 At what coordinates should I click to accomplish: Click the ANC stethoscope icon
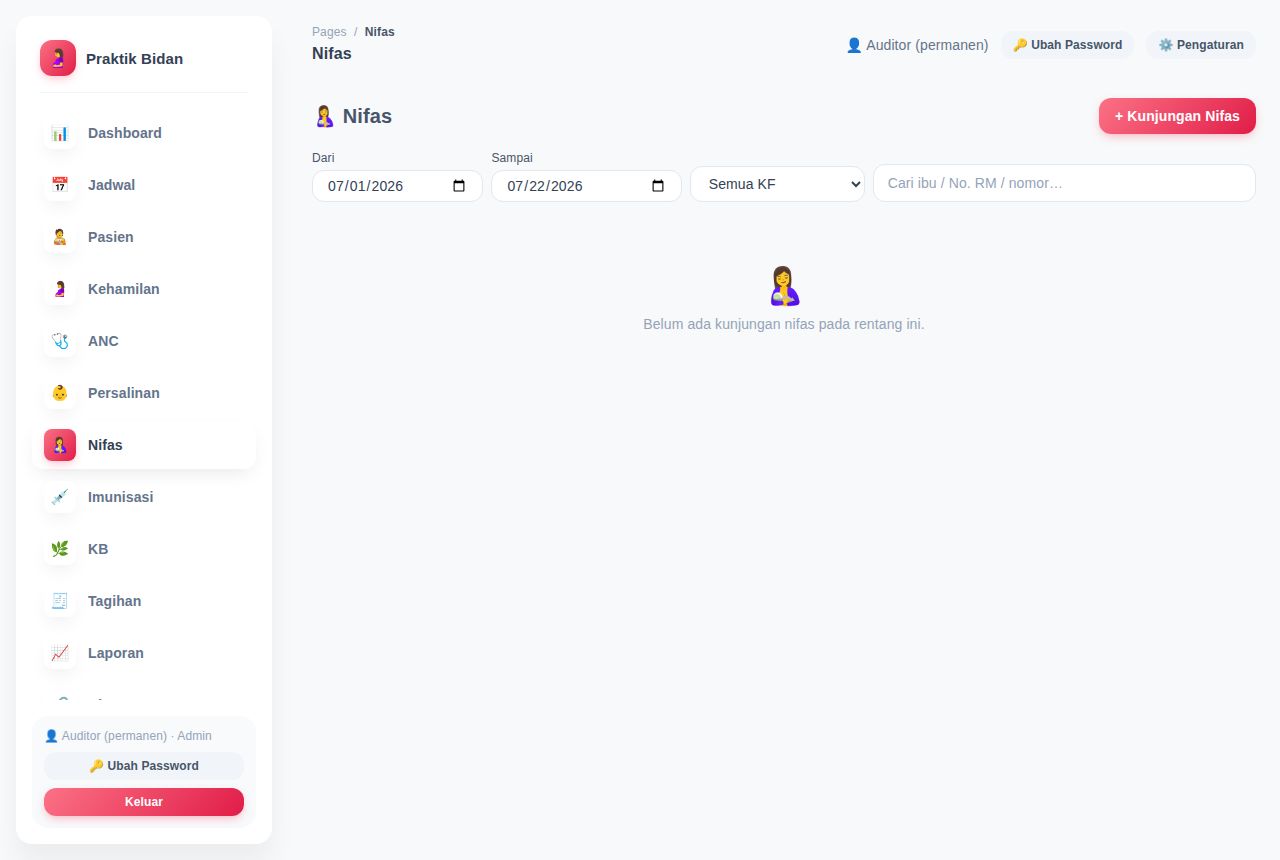[60, 341]
